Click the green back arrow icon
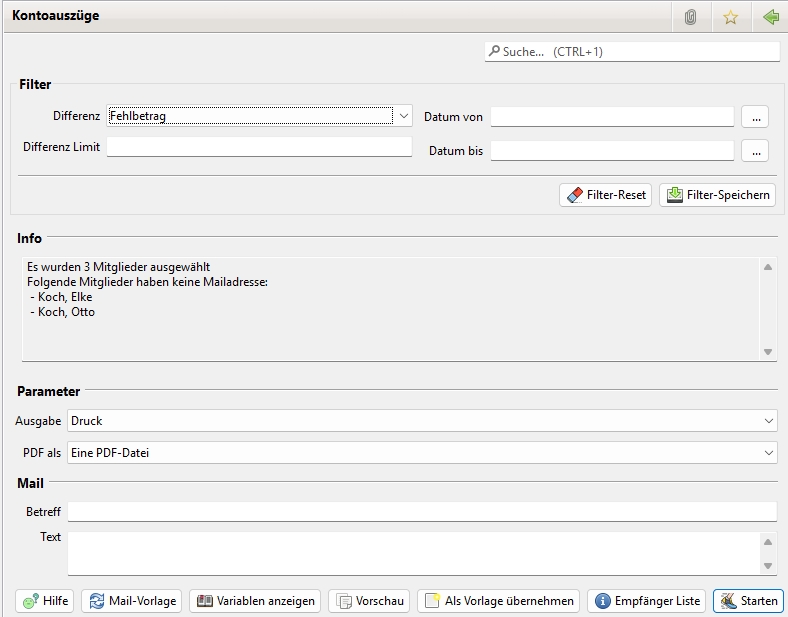The image size is (788, 617). [x=770, y=17]
